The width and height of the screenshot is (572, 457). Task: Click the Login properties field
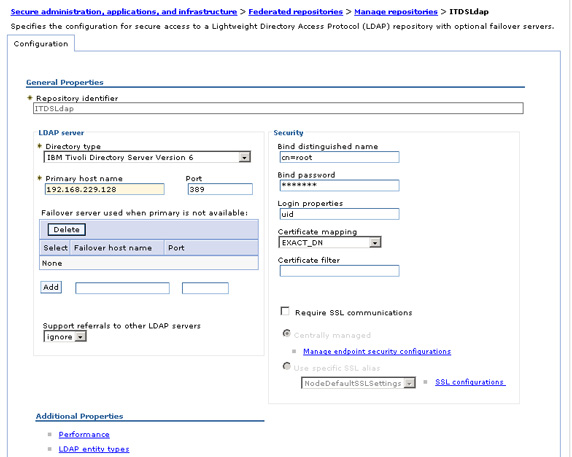339,214
